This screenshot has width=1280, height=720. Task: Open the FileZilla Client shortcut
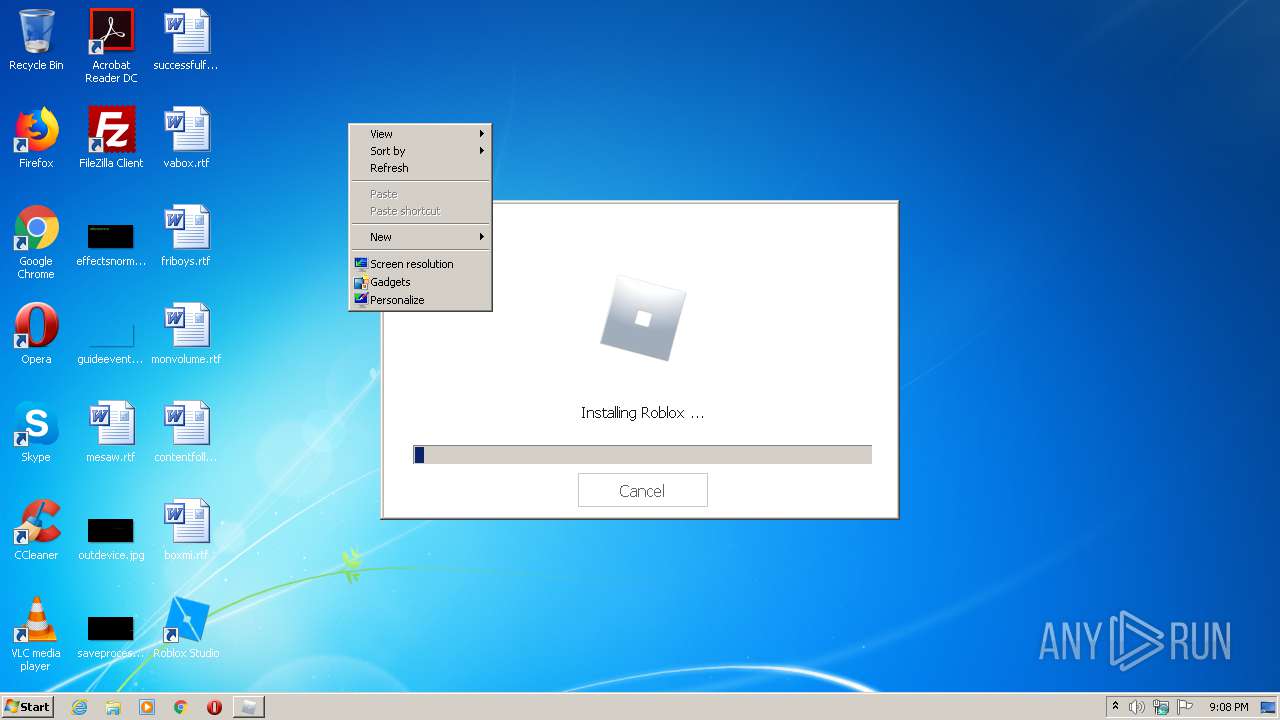click(x=111, y=138)
